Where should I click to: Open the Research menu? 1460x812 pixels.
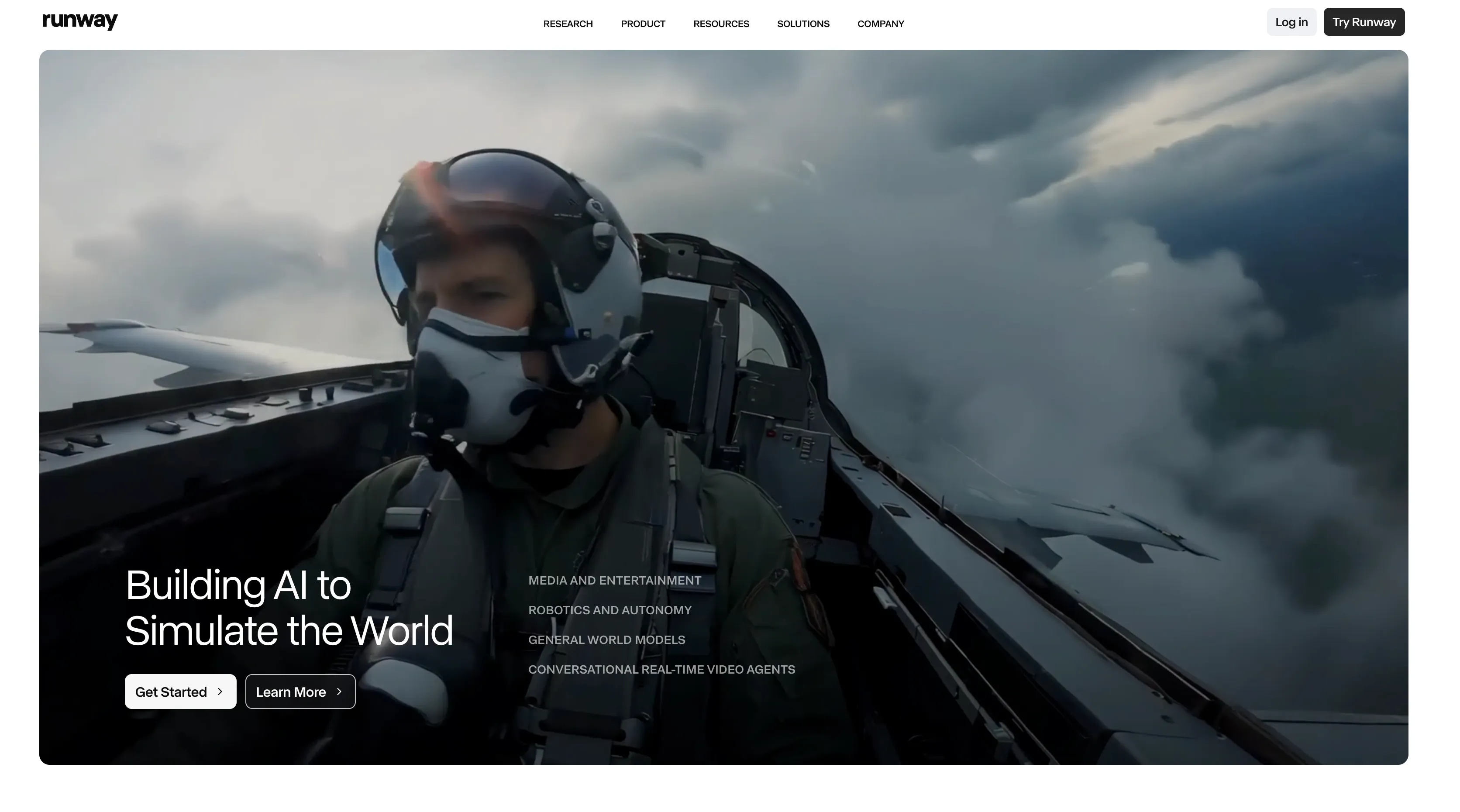[568, 24]
